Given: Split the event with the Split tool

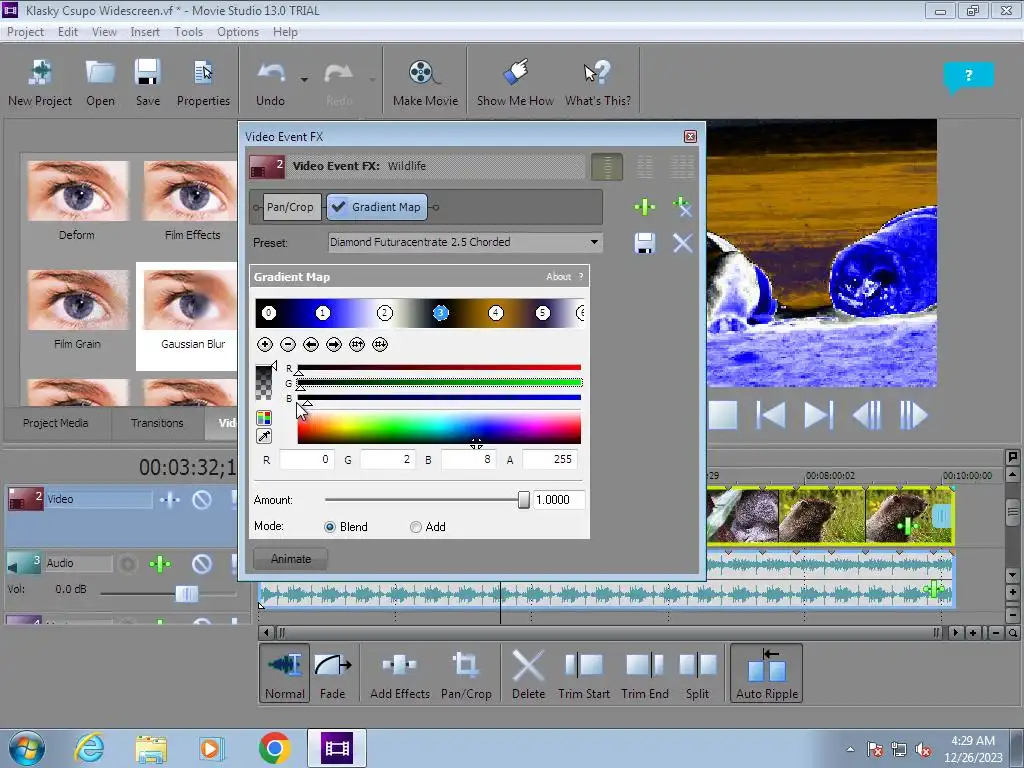Looking at the screenshot, I should (x=697, y=673).
